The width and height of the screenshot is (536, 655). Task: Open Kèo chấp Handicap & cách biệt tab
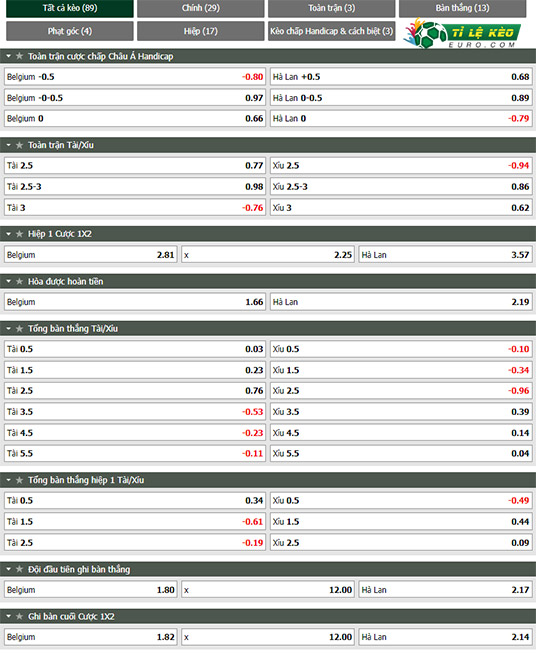pos(332,31)
